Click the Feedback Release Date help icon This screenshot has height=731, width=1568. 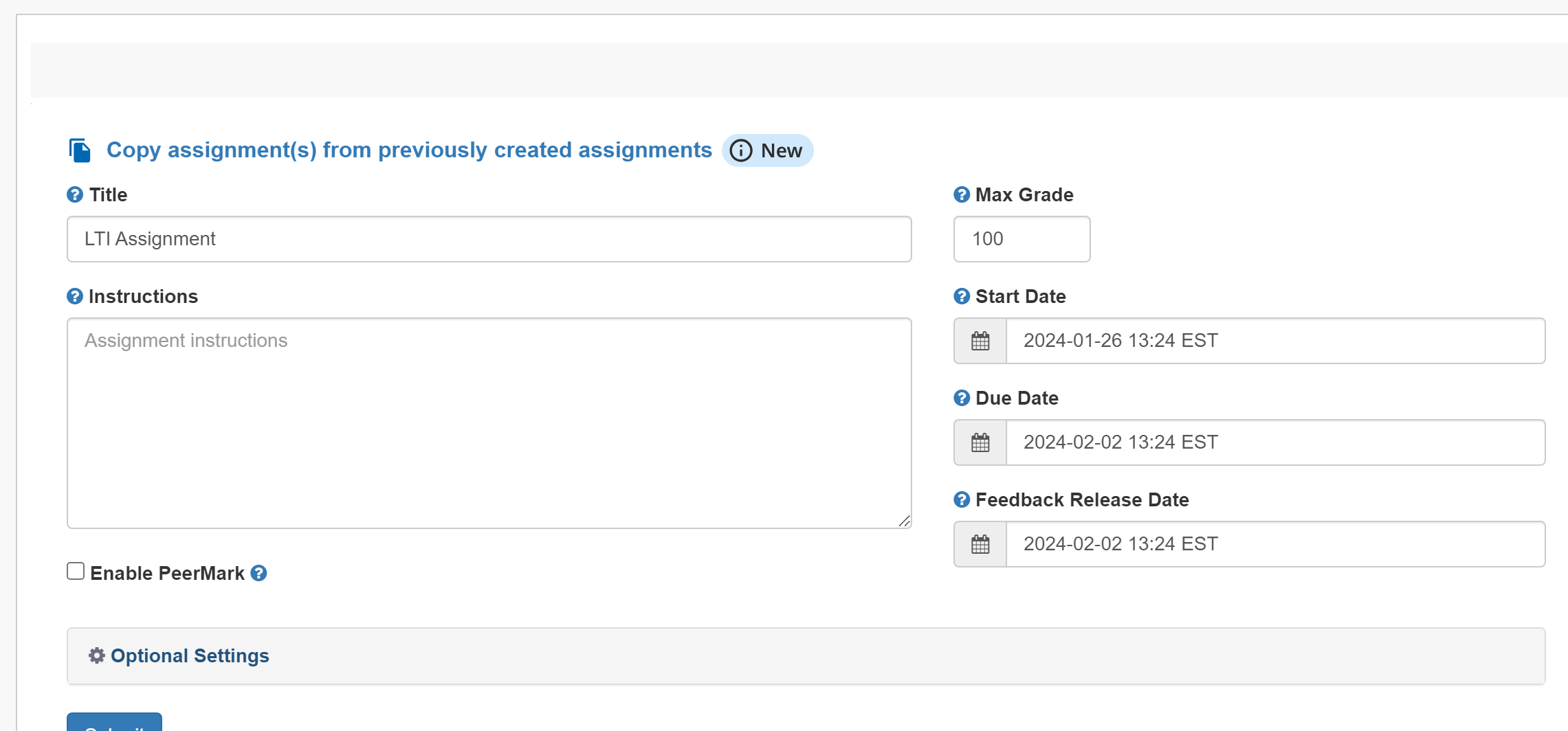[x=962, y=499]
